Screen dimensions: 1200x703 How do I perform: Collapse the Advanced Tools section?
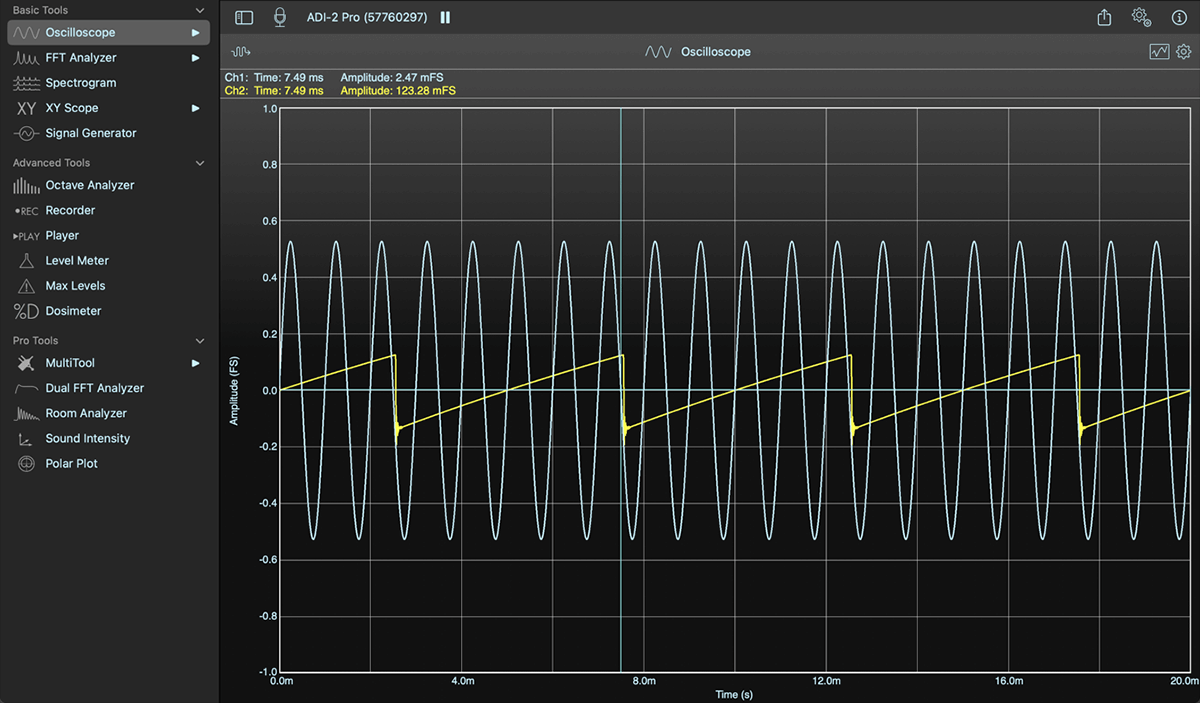tap(199, 162)
